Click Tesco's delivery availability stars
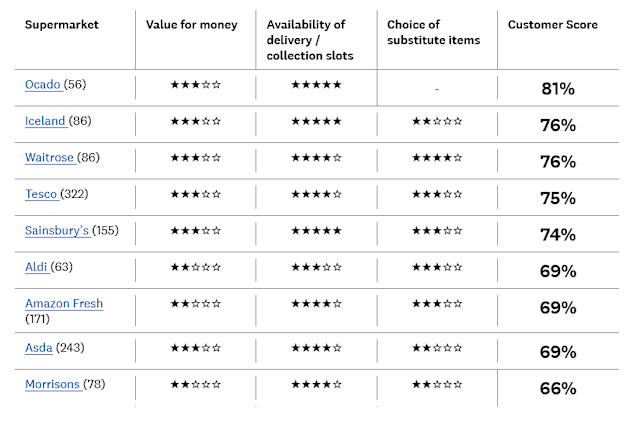 click(316, 194)
